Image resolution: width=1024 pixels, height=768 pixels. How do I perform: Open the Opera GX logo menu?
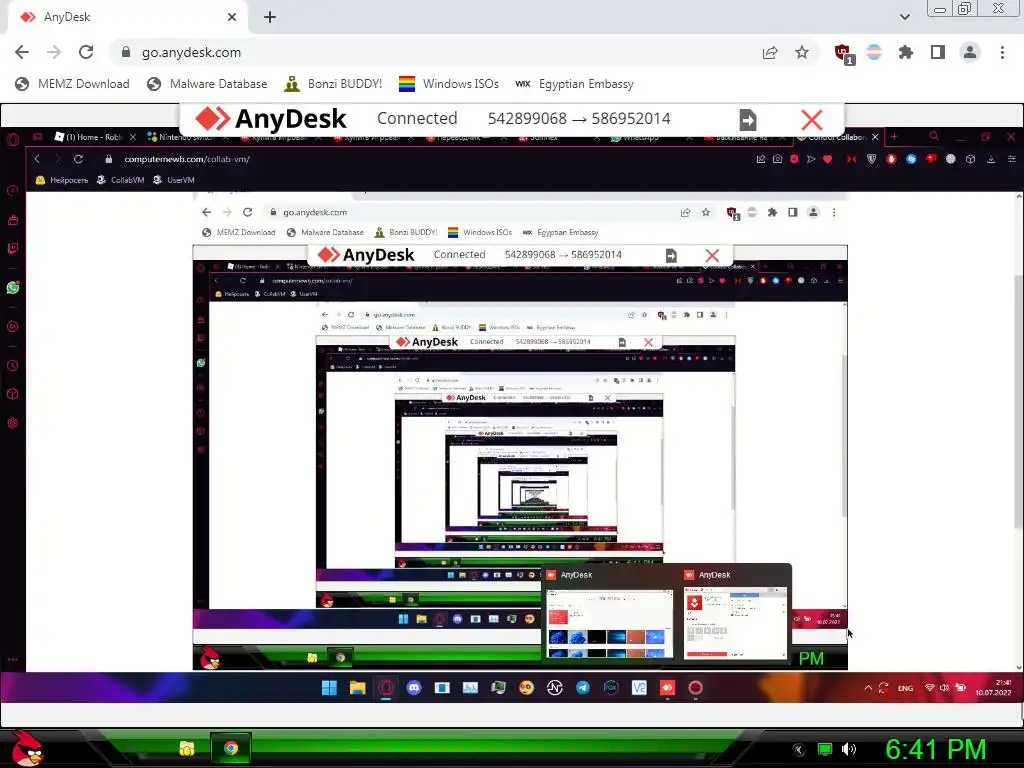click(12, 138)
